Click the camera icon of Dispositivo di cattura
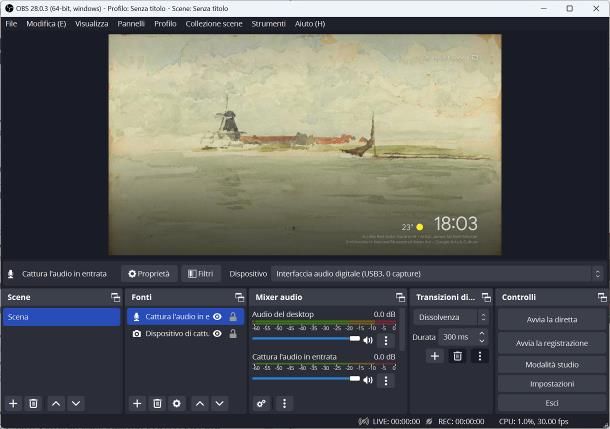The height and width of the screenshot is (429, 610). click(137, 334)
